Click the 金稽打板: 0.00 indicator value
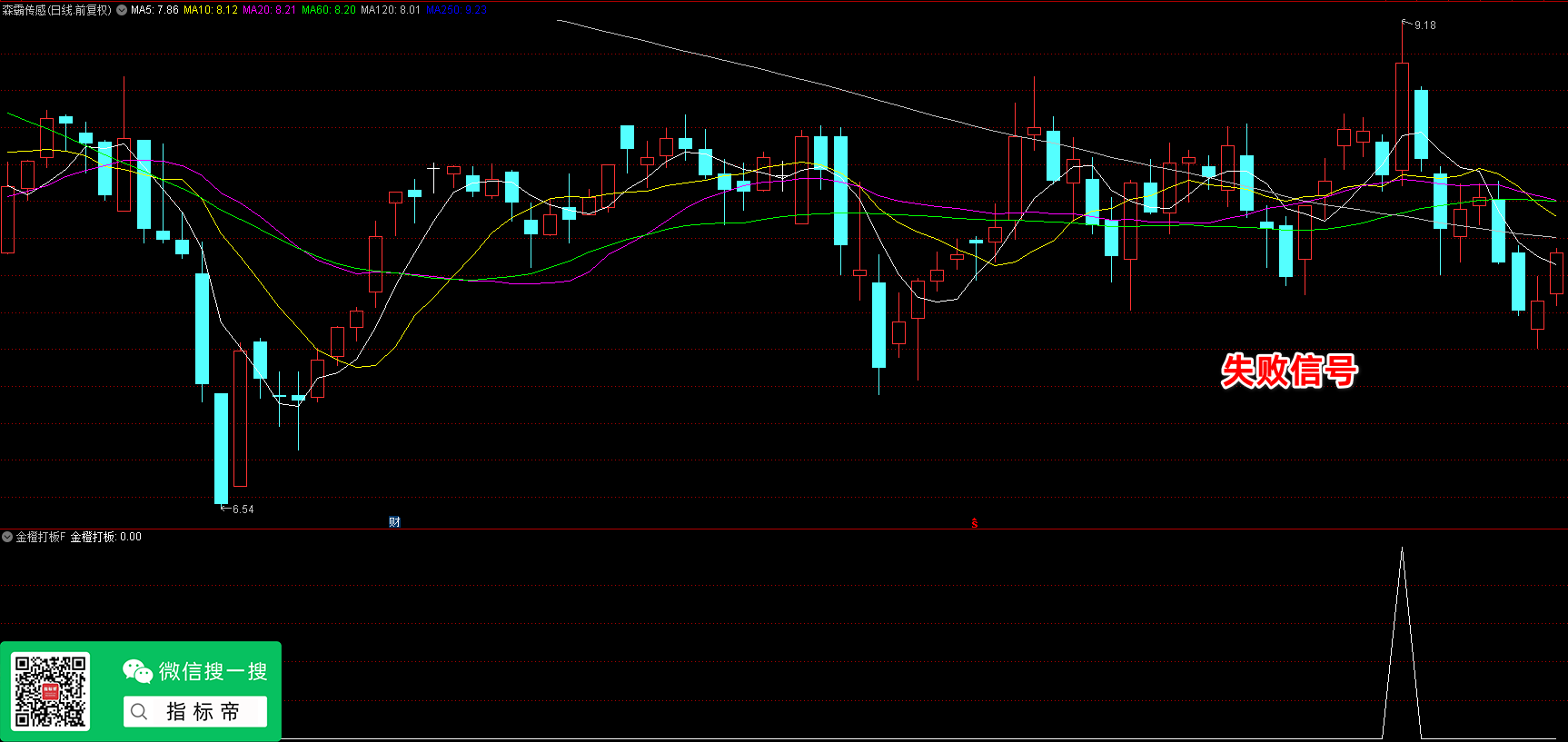Screen dimensions: 1568x742 [105, 537]
